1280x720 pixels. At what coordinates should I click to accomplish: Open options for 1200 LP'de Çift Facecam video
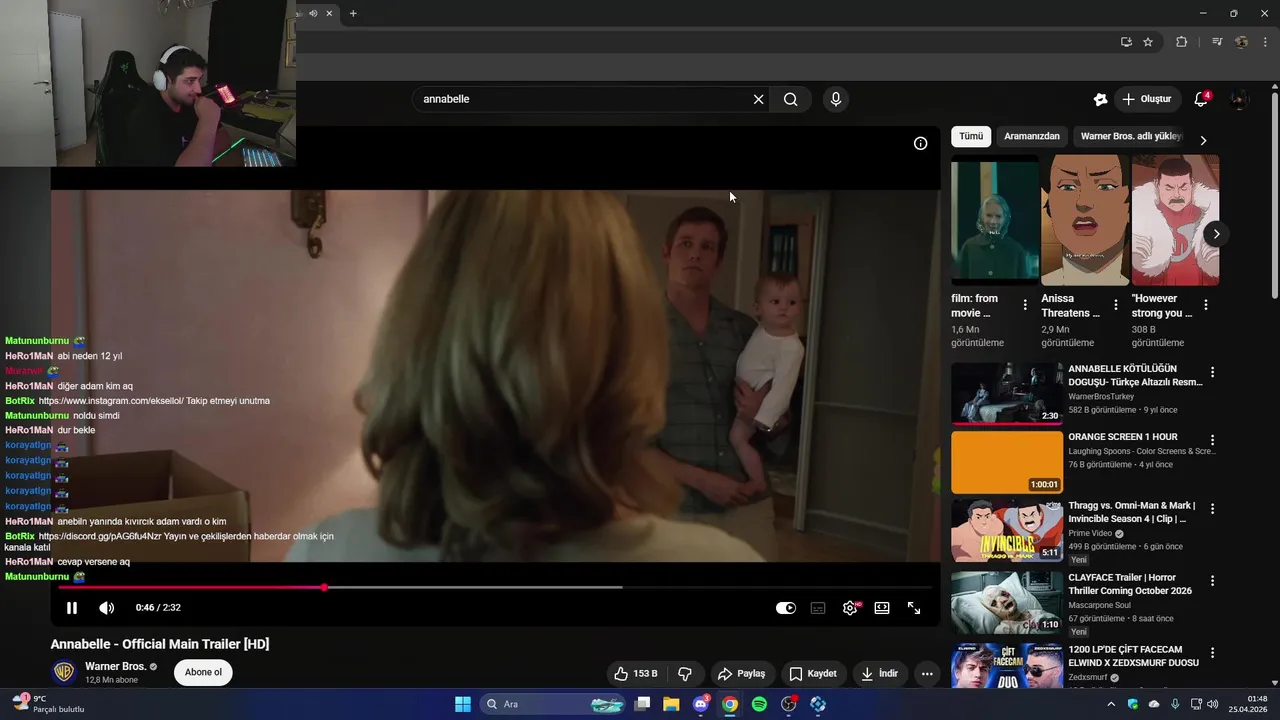[x=1213, y=653]
